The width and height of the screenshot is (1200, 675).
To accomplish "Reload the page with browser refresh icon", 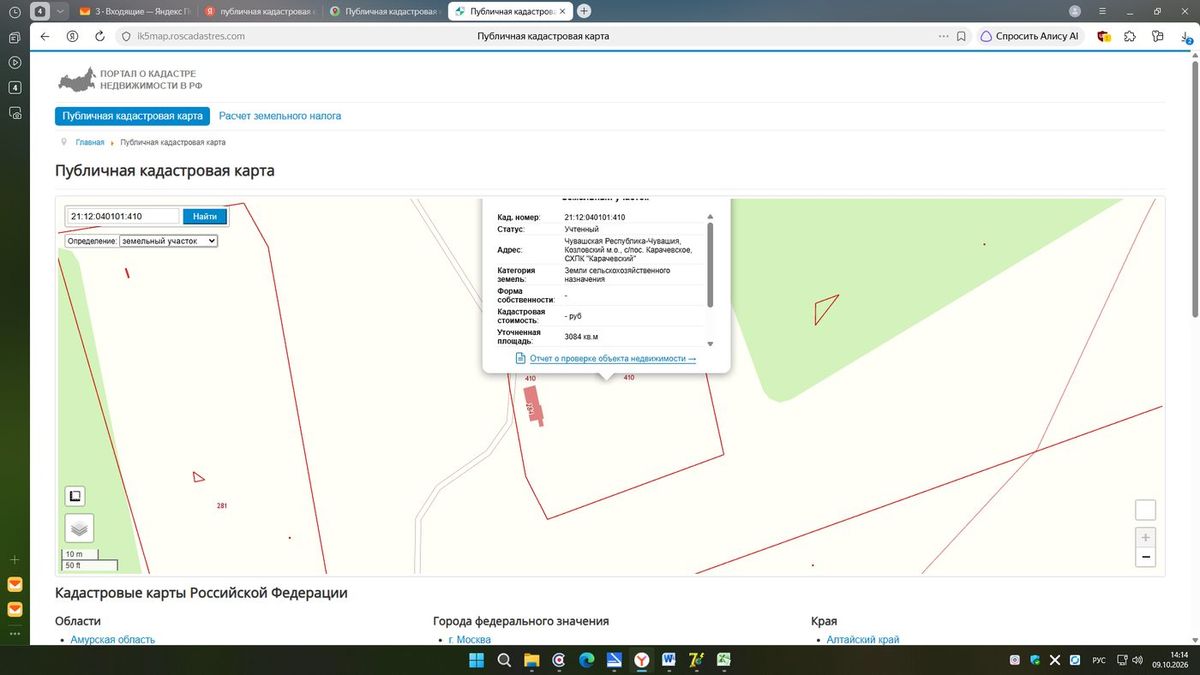I will [100, 36].
